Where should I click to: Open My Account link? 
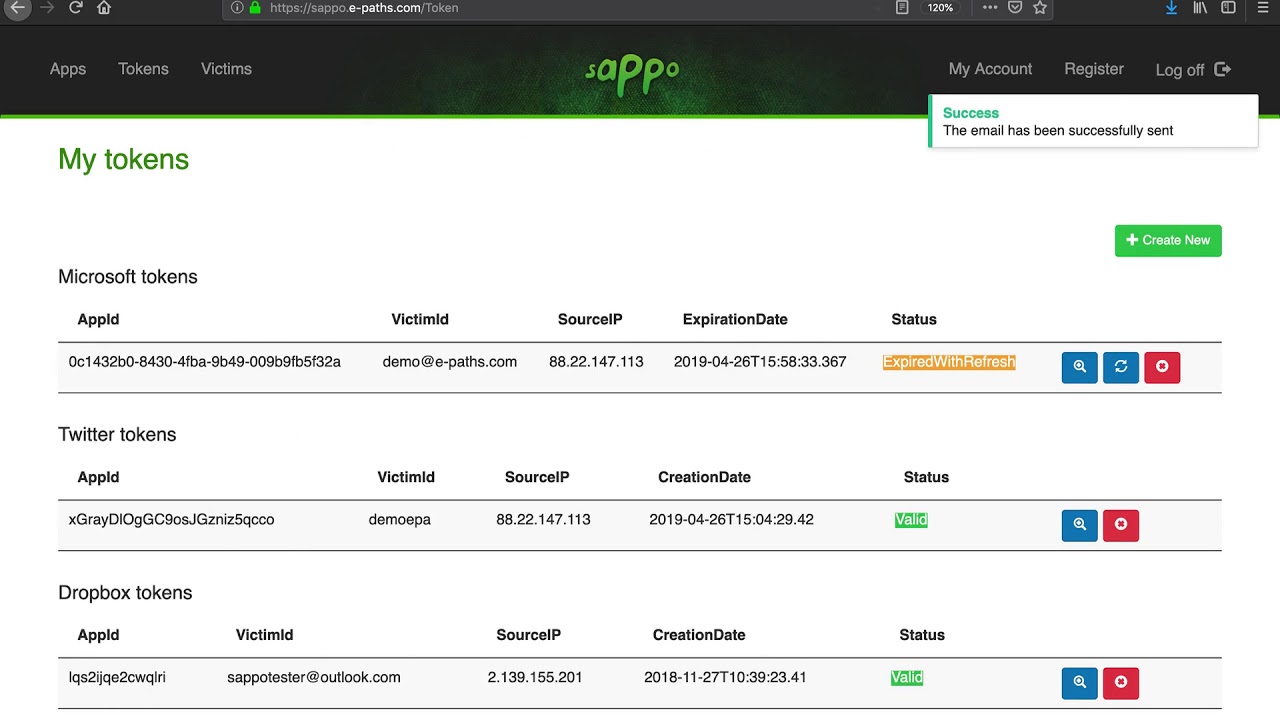coord(990,69)
